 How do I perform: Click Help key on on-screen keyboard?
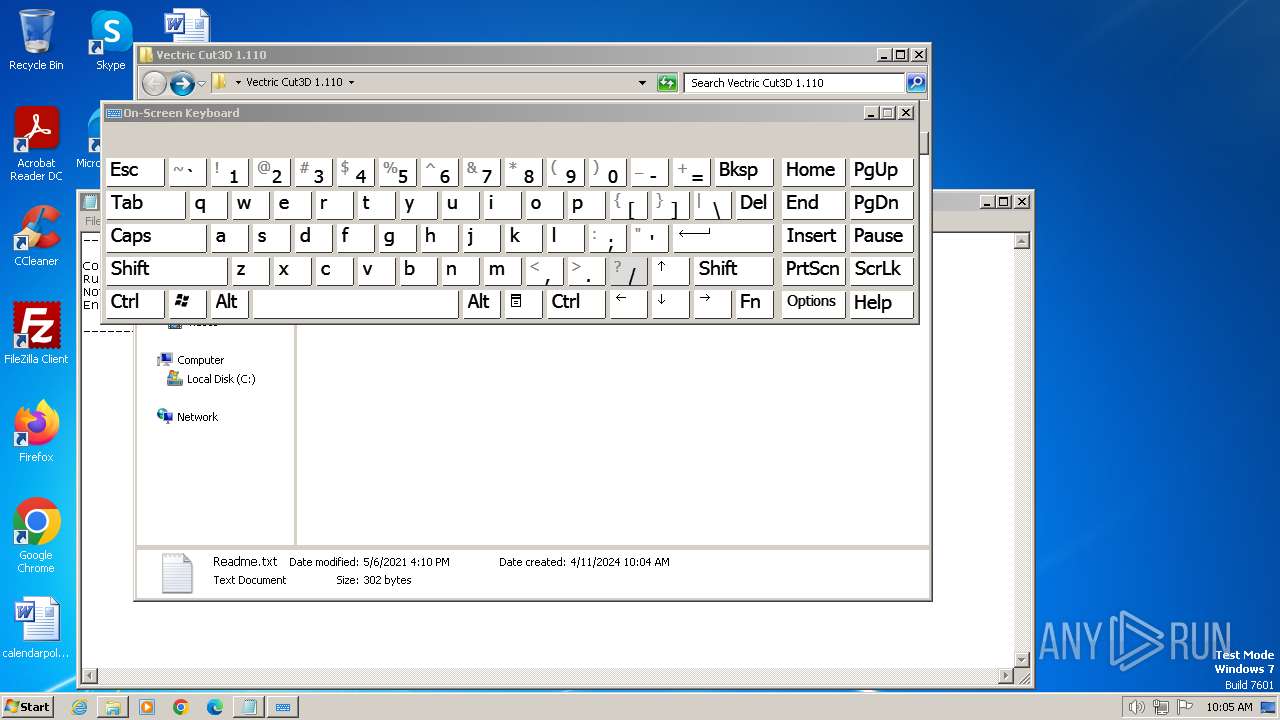(880, 303)
